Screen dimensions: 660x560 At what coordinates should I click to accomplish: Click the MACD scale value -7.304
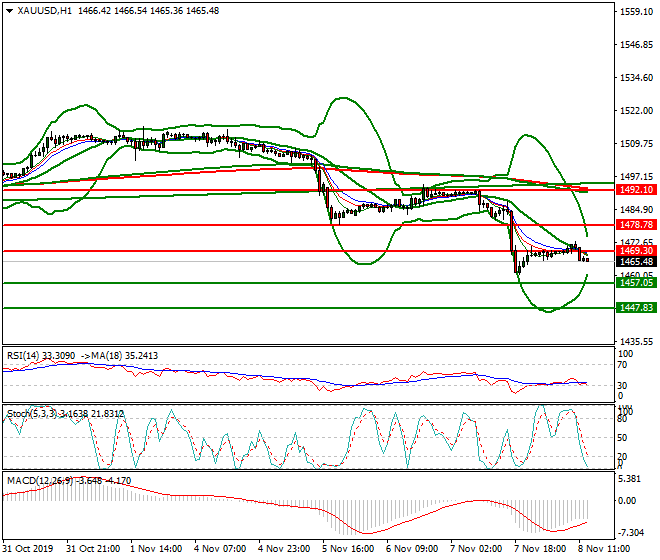(630, 533)
